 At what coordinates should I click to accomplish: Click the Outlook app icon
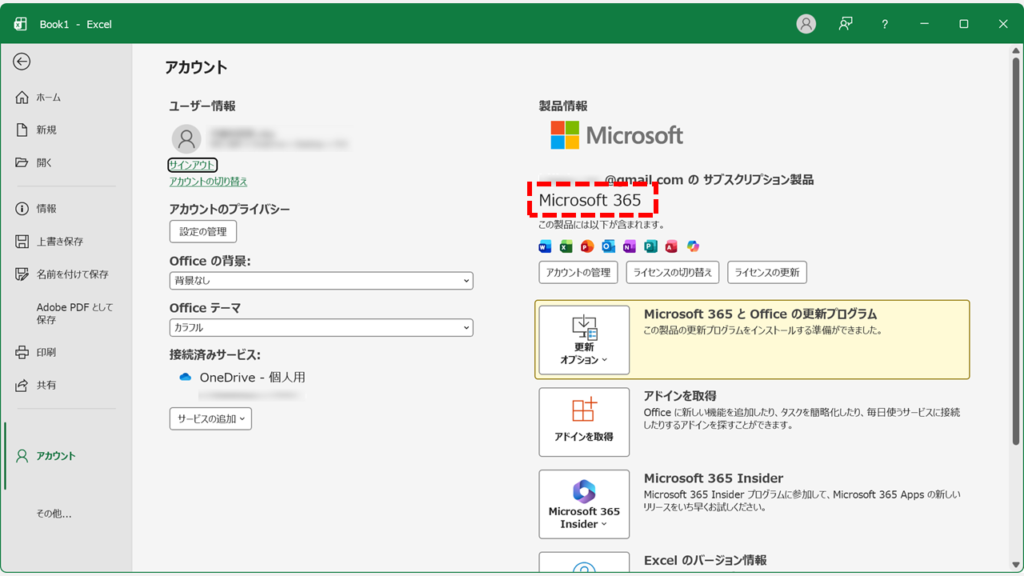[x=608, y=246]
